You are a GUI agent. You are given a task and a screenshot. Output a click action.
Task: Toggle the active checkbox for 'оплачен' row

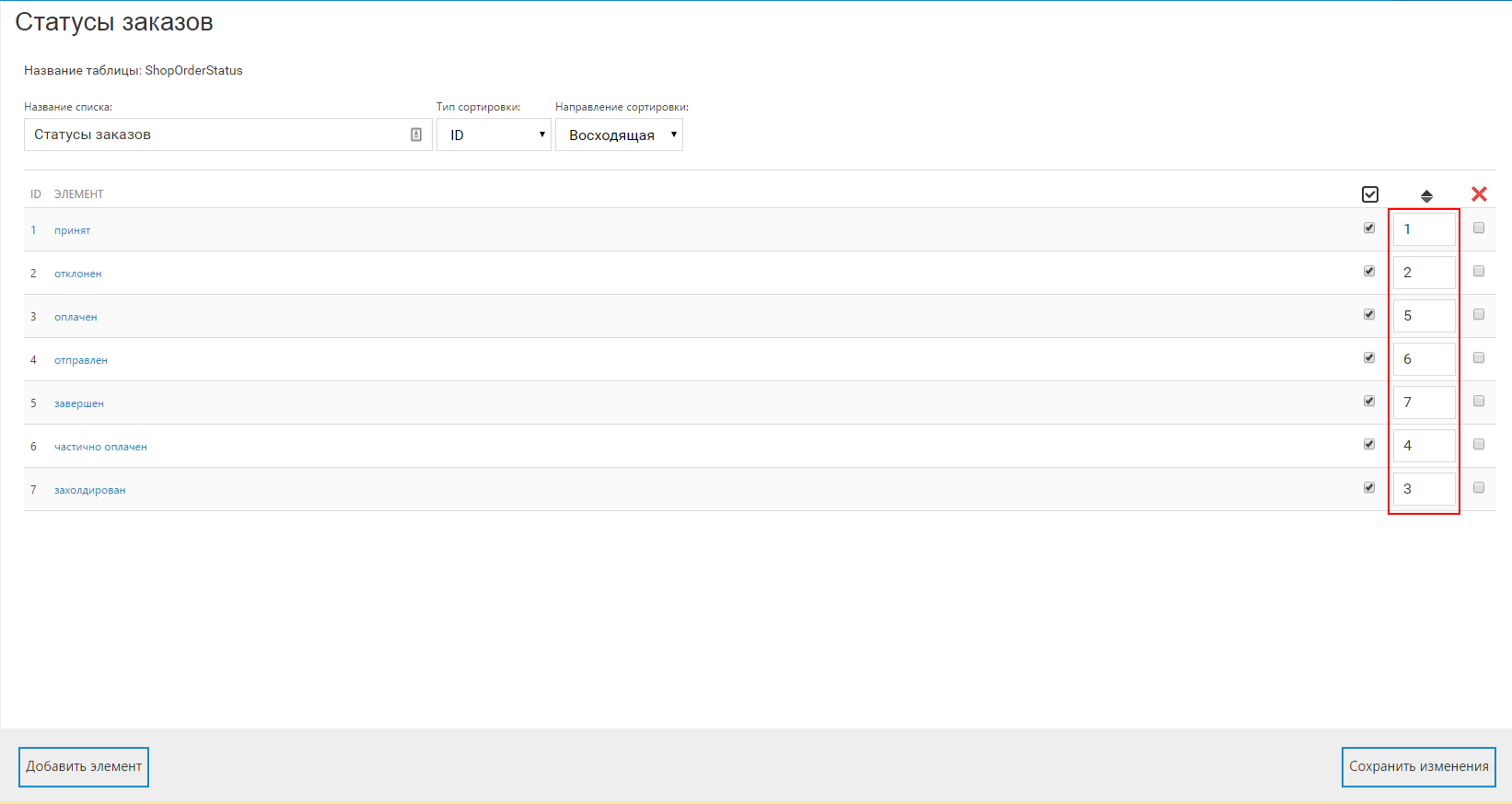[1369, 315]
